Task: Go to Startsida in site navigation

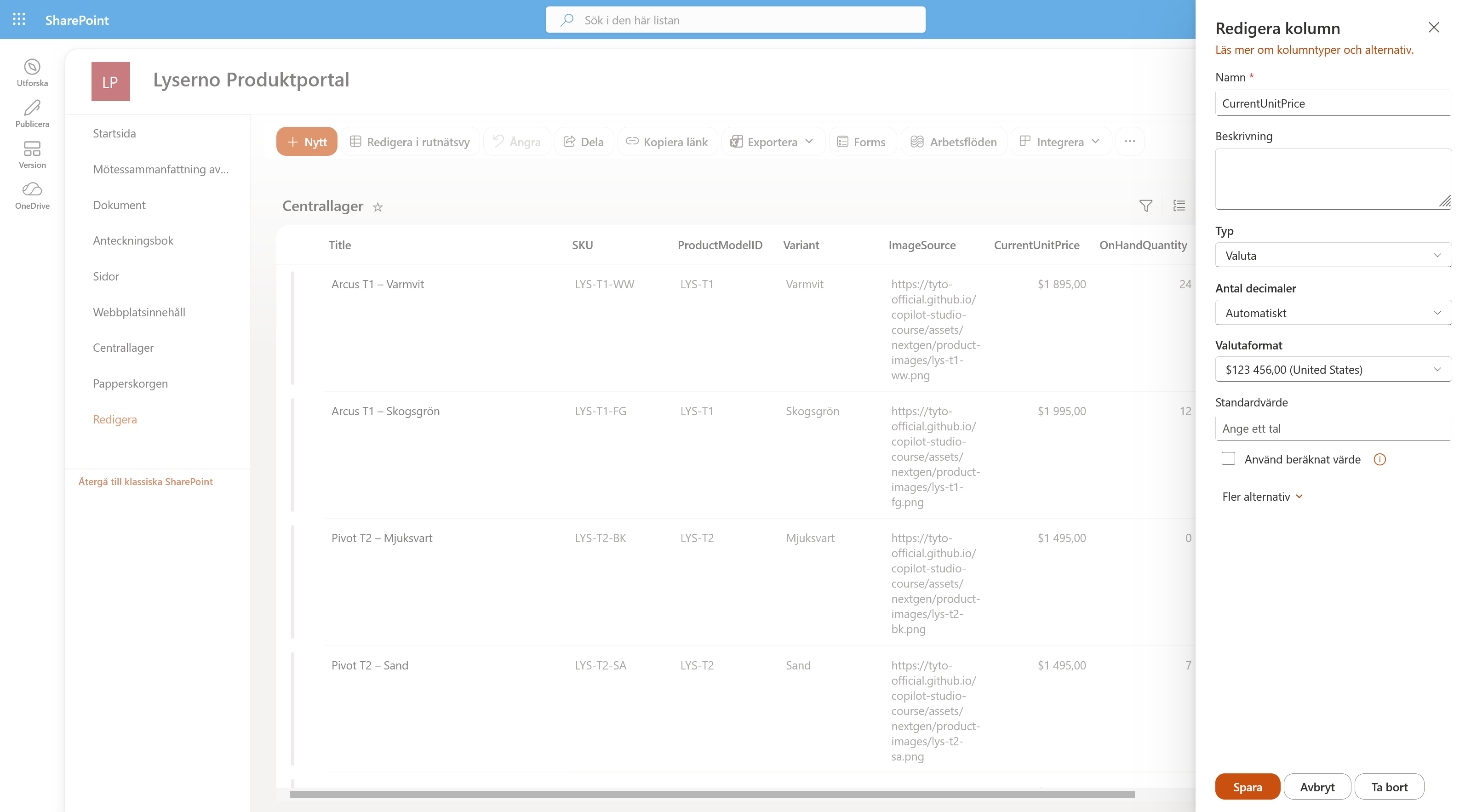Action: pyautogui.click(x=114, y=133)
